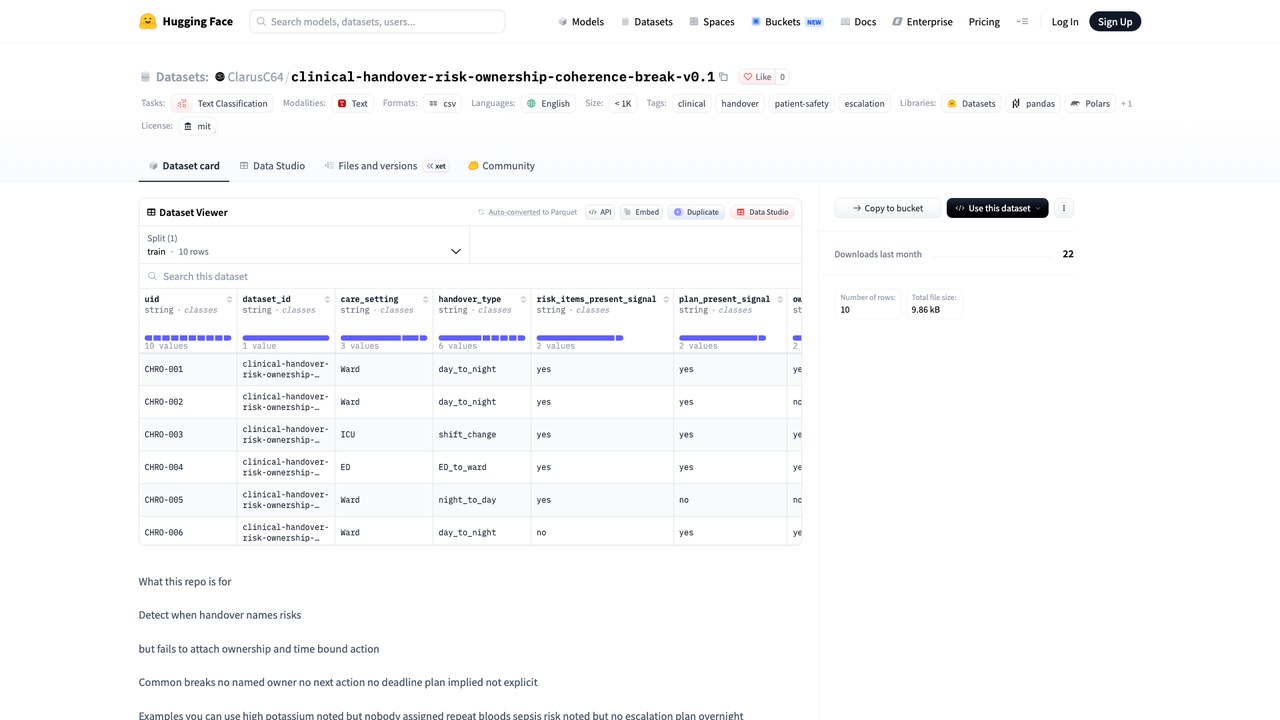The width and height of the screenshot is (1280, 720).
Task: Open Datasets in the top navigation
Action: click(647, 21)
